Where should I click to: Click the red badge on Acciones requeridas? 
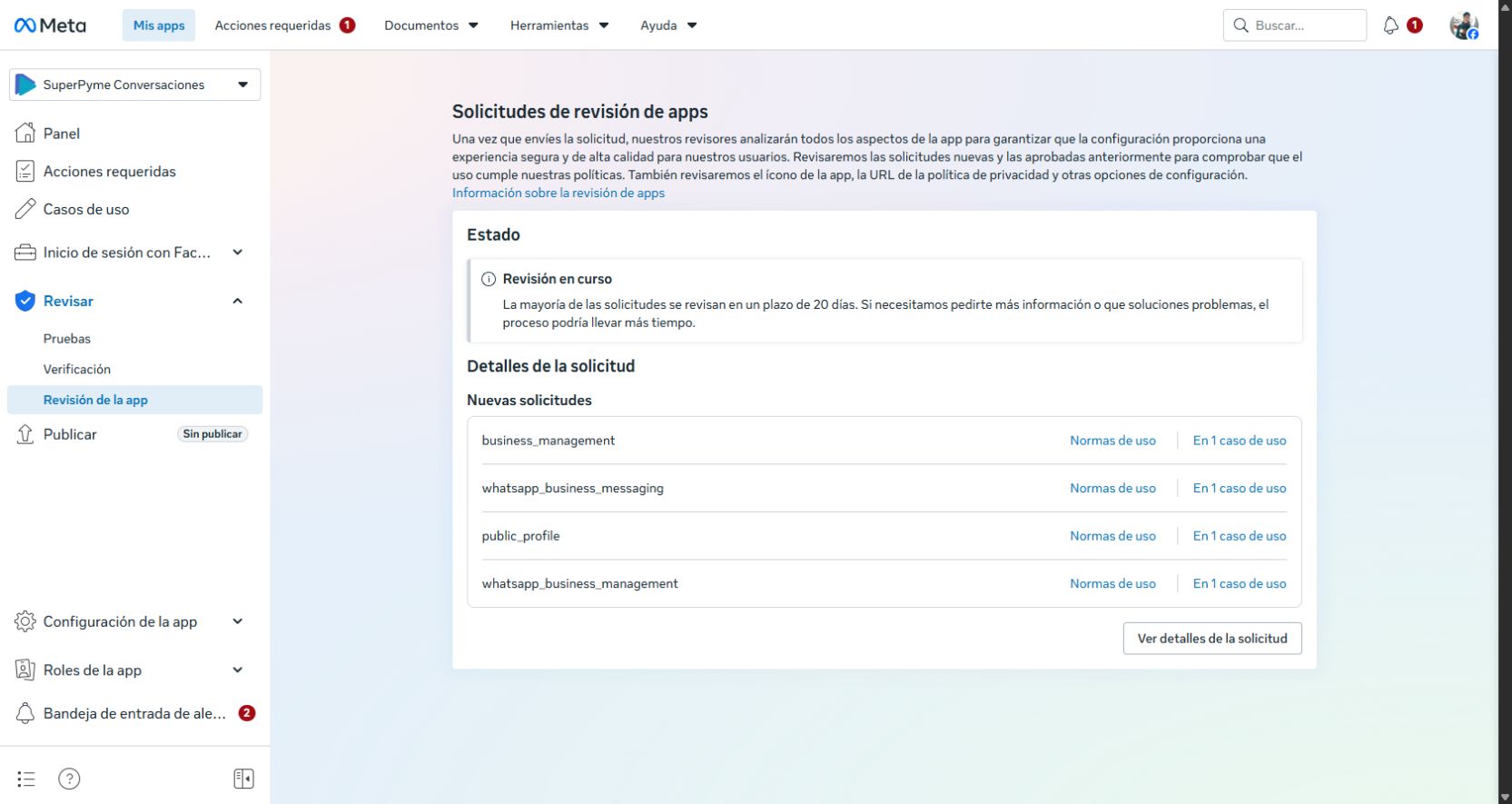347,25
